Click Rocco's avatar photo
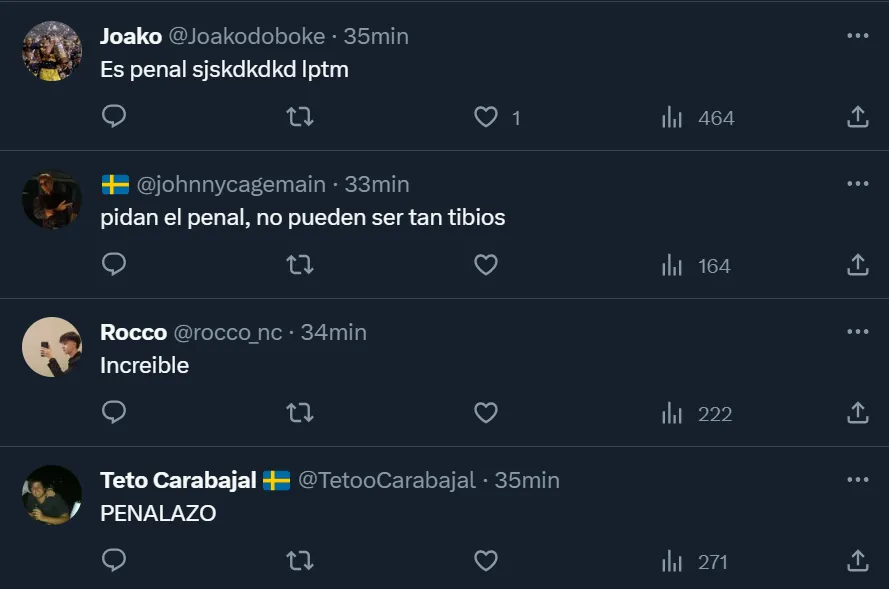The width and height of the screenshot is (889, 589). coord(52,347)
